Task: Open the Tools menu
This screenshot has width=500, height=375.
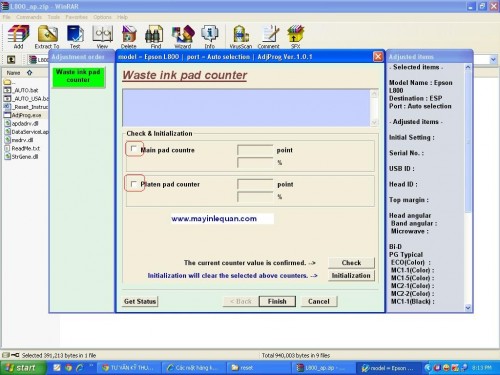Action: tap(53, 17)
